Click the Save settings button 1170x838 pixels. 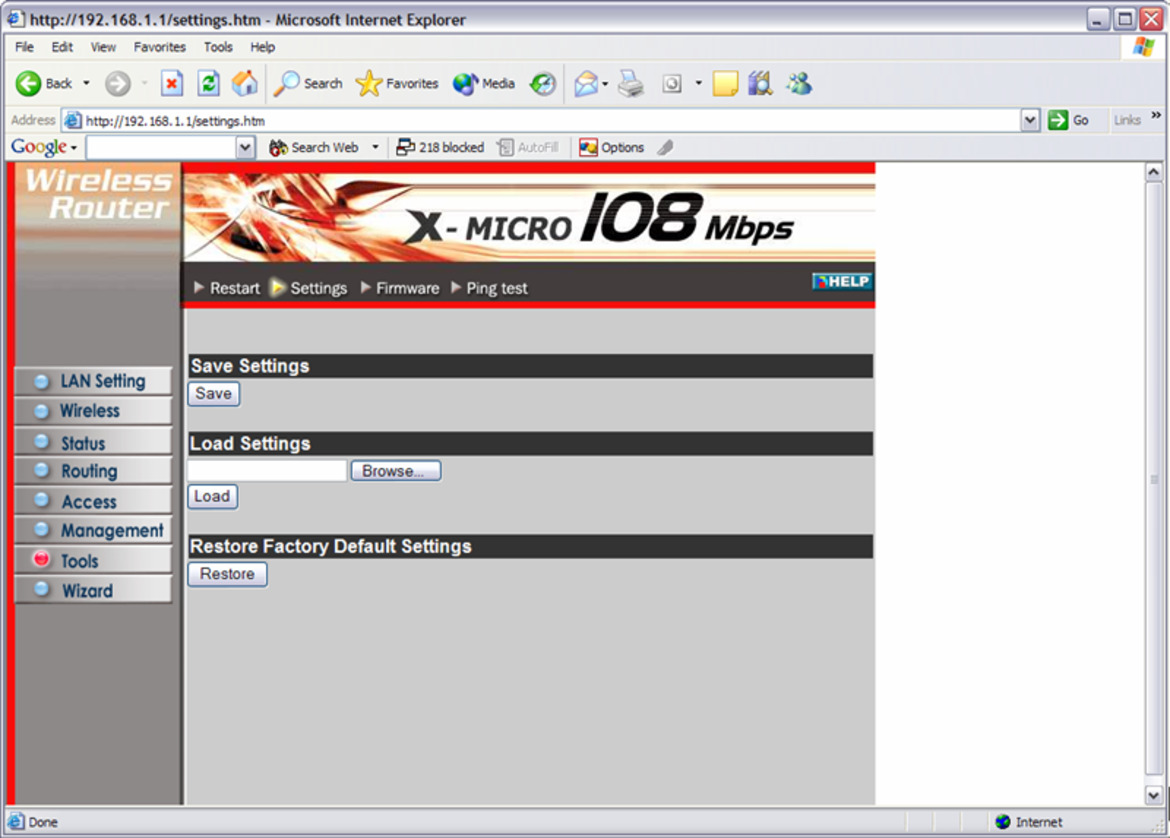pos(213,393)
